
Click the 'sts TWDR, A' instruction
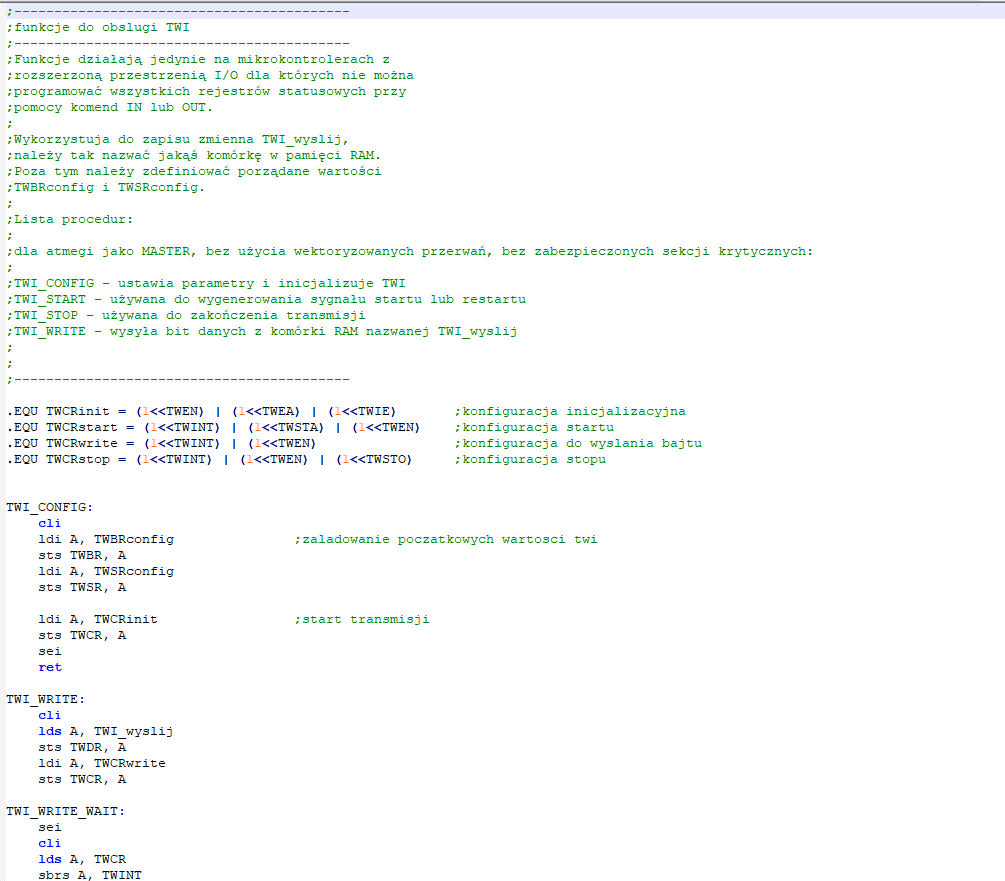[x=82, y=747]
